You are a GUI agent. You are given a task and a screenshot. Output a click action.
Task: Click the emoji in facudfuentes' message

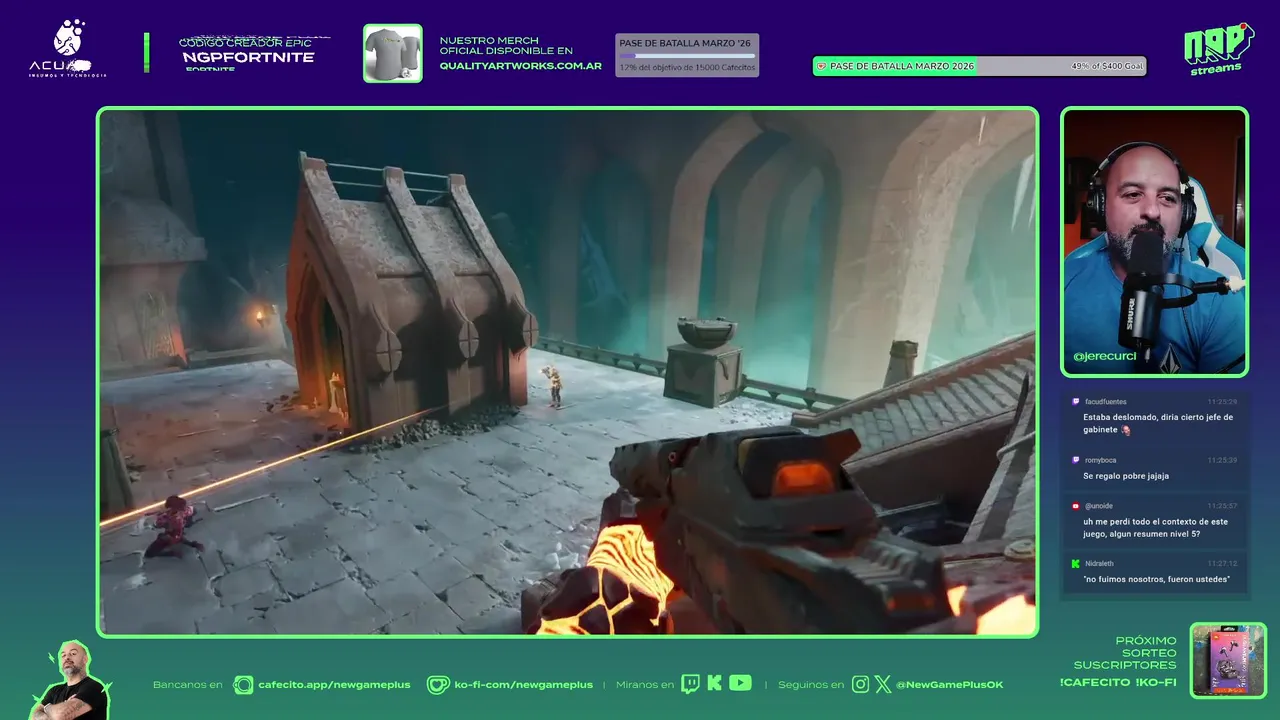point(1126,430)
